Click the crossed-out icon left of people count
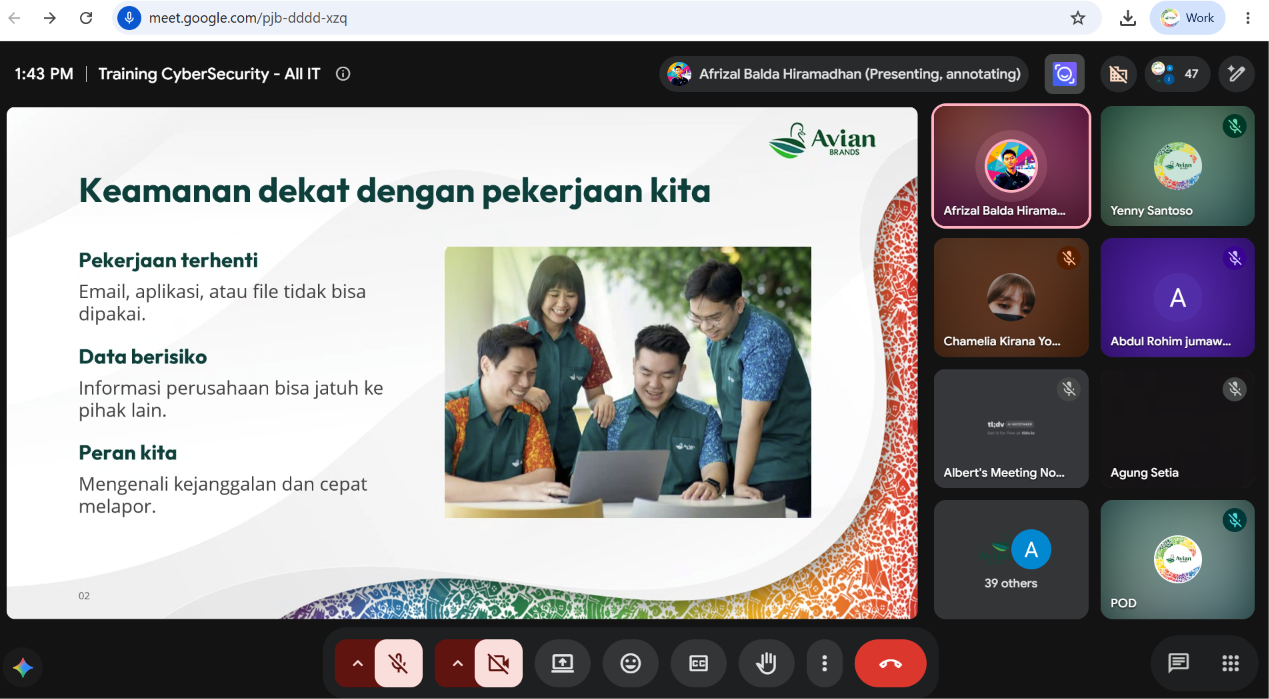1269x699 pixels. 1118,73
